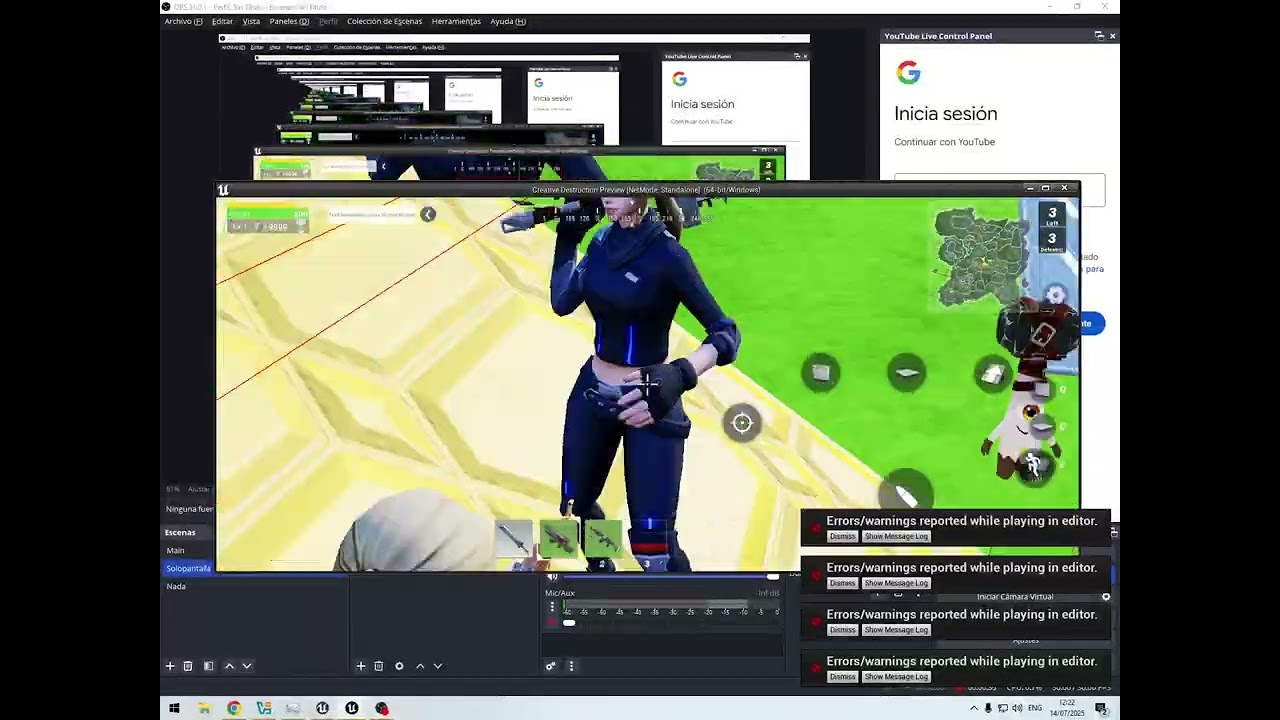Tap the right in-game build piece button

(993, 373)
